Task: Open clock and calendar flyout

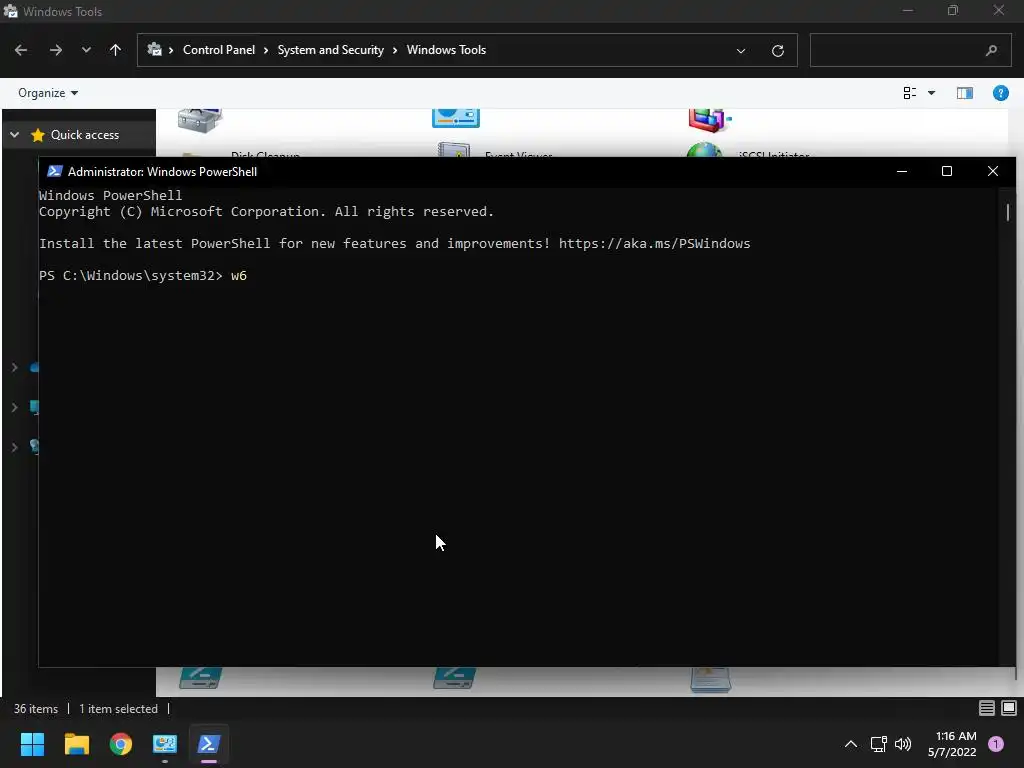Action: click(952, 744)
